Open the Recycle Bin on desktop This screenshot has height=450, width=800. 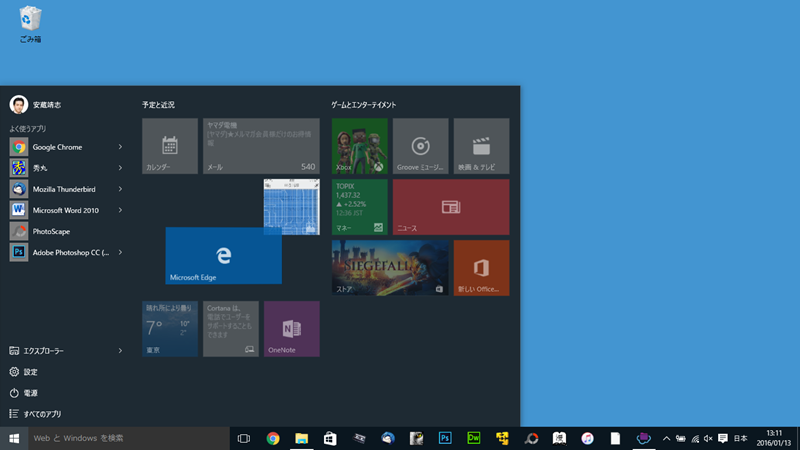[x=30, y=20]
